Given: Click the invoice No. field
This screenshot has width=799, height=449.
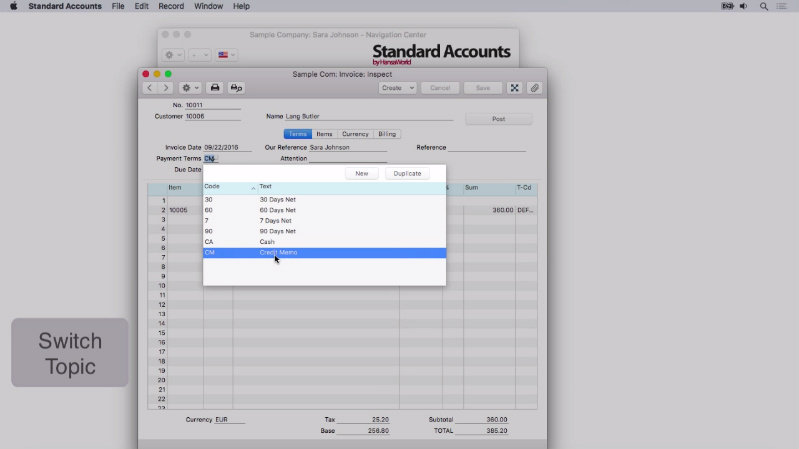Looking at the screenshot, I should [x=212, y=105].
